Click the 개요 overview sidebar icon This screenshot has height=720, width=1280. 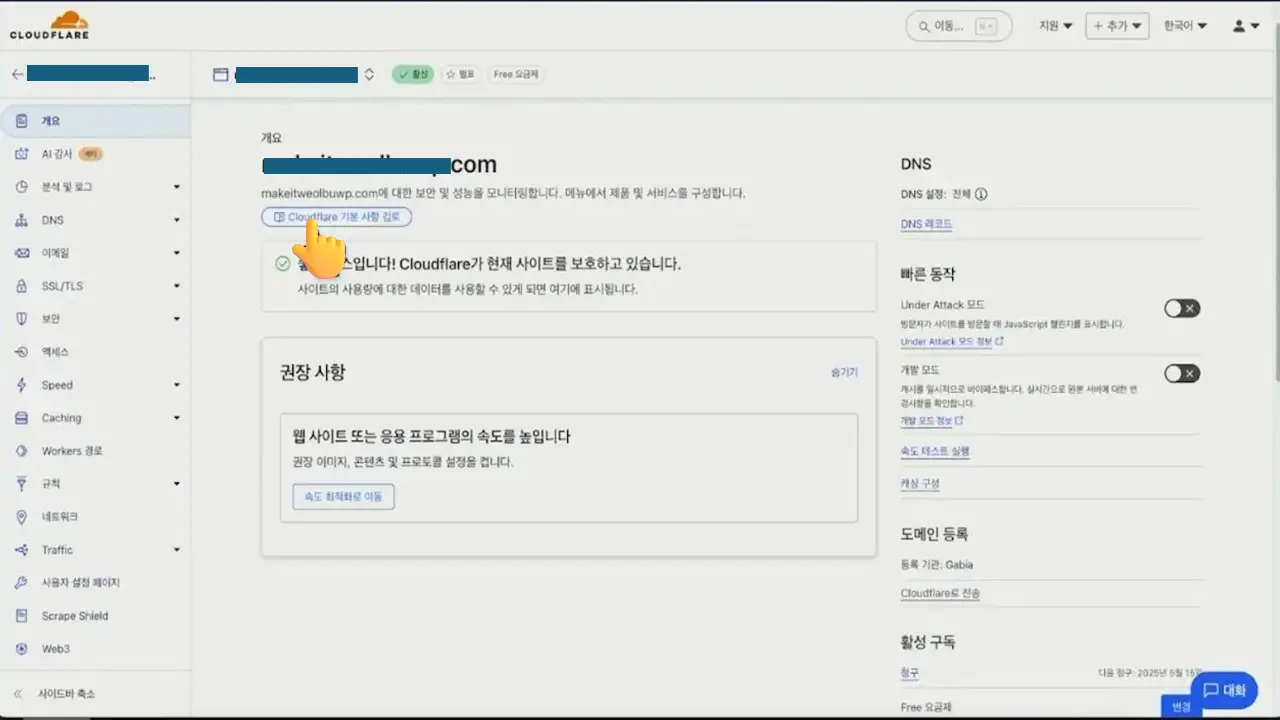point(21,121)
